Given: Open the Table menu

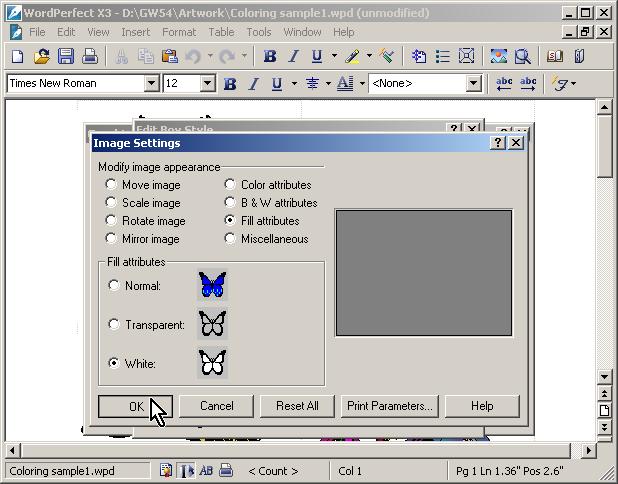Looking at the screenshot, I should pos(221,32).
